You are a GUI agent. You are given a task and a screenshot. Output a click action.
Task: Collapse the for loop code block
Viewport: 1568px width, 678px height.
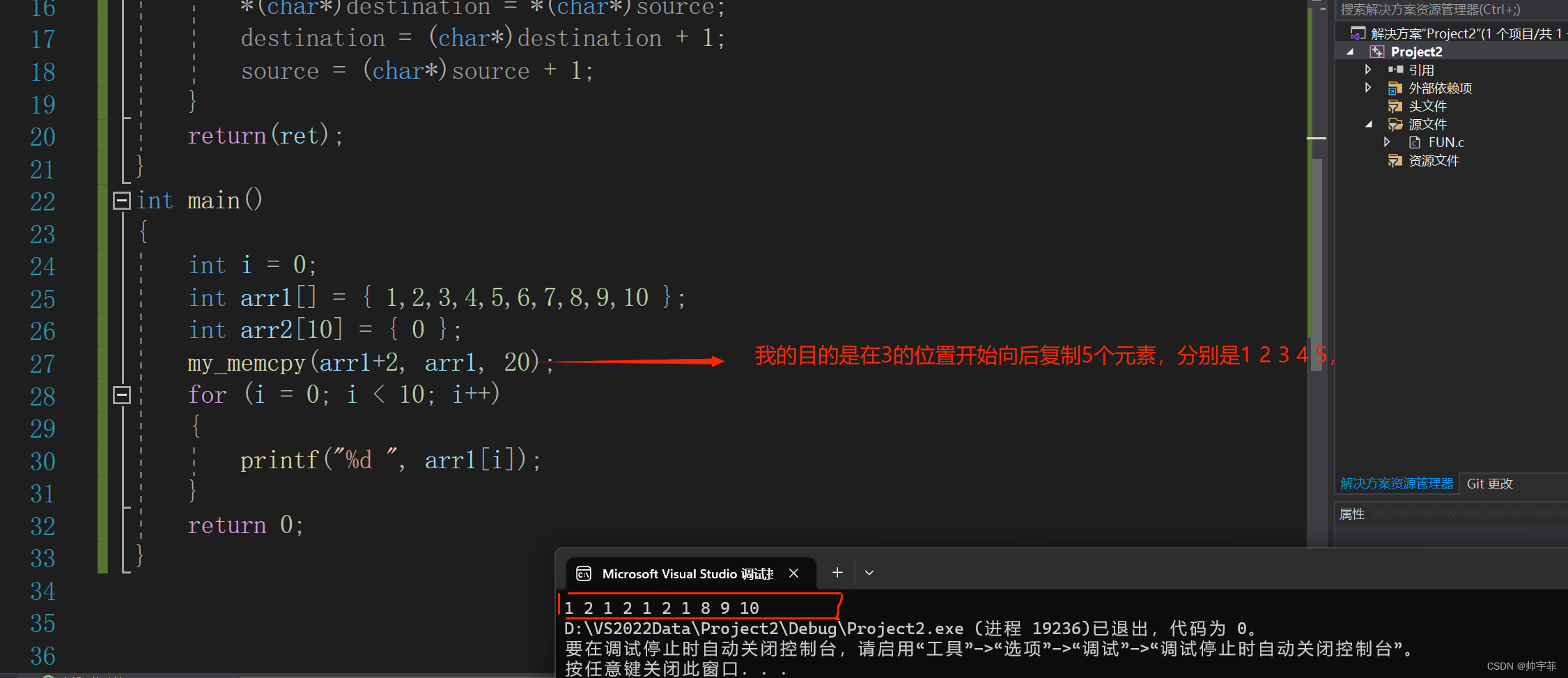pyautogui.click(x=122, y=395)
